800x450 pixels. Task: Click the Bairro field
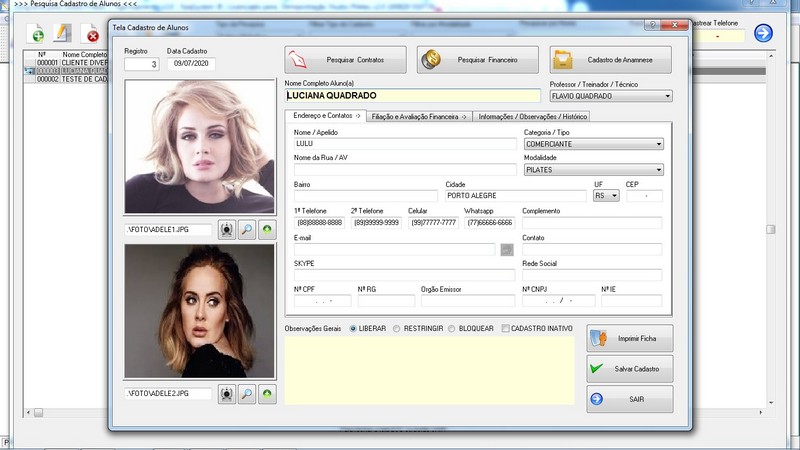[x=365, y=195]
